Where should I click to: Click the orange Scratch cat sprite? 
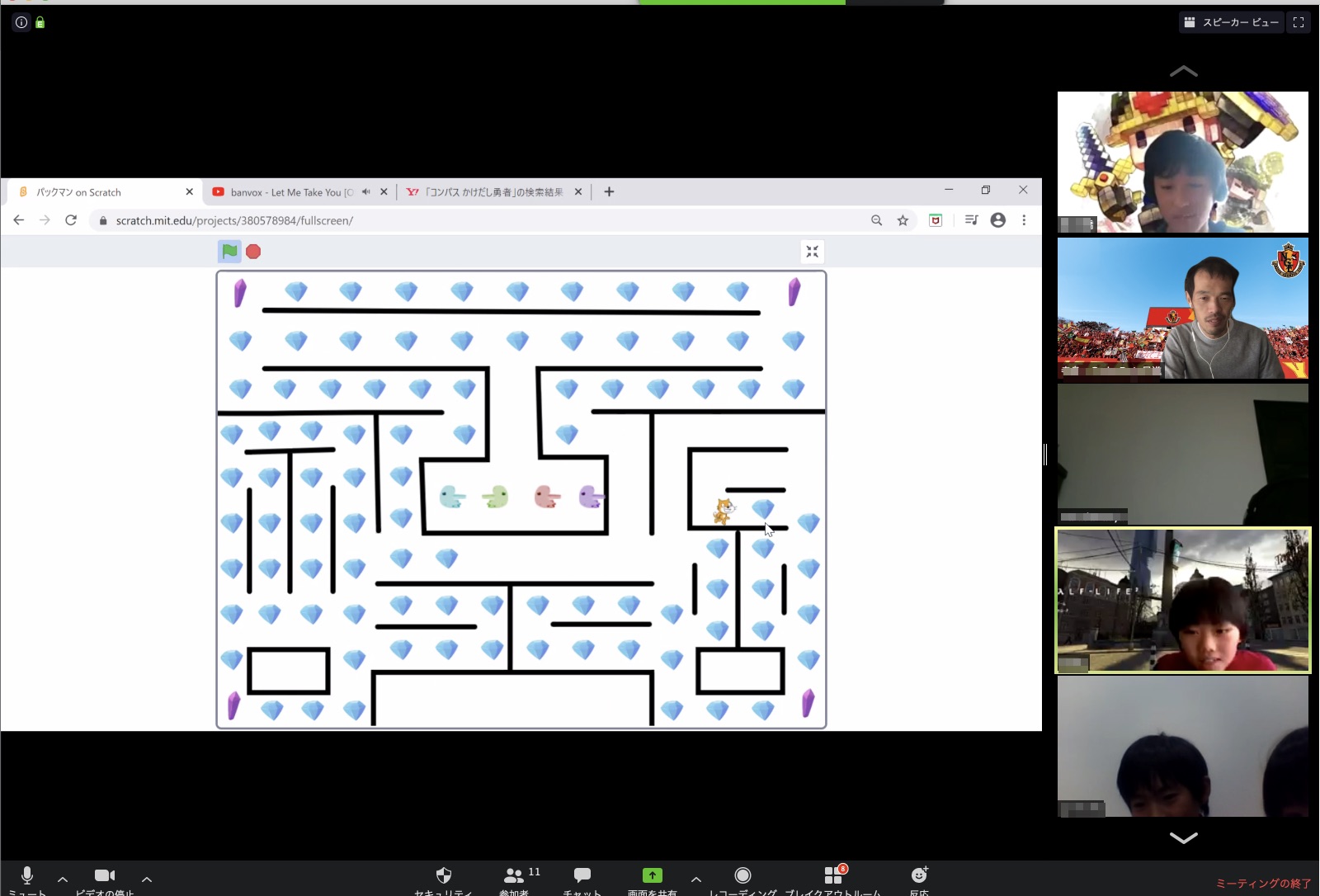[724, 512]
